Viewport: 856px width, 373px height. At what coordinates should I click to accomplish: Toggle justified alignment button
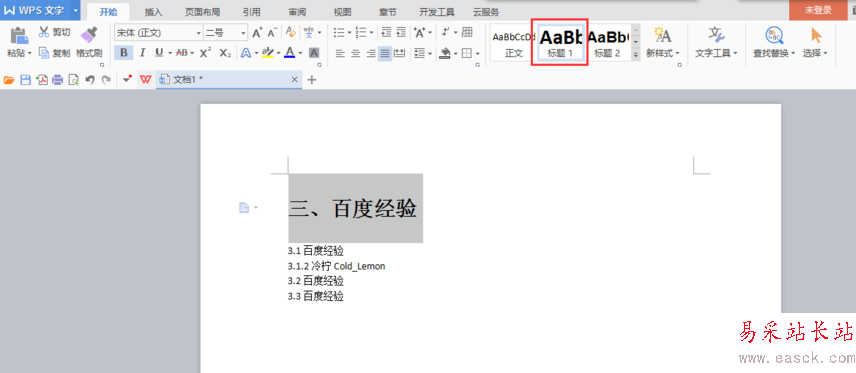coord(385,53)
